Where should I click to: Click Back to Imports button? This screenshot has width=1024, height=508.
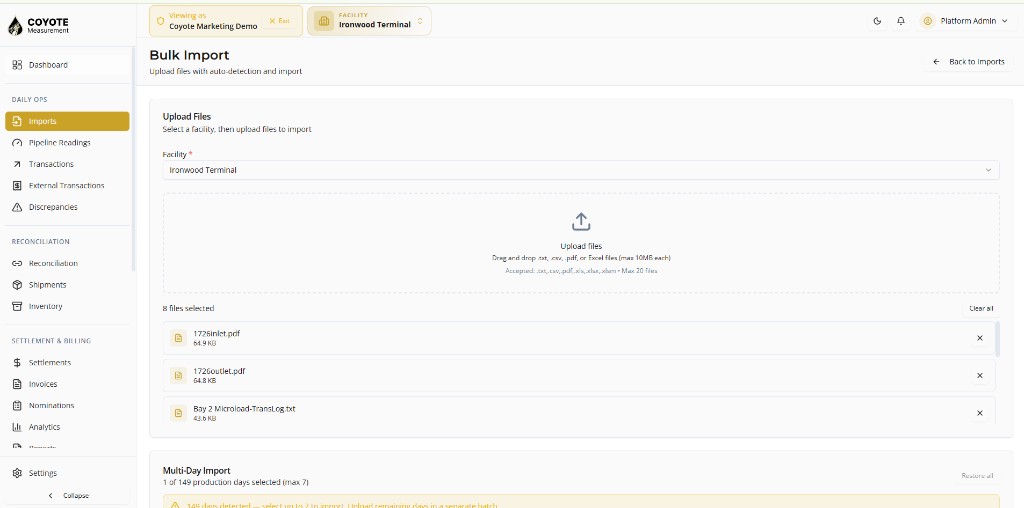[968, 61]
